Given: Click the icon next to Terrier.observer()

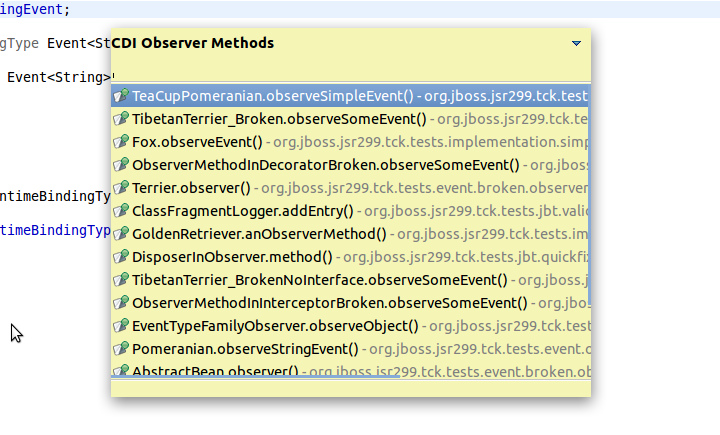Looking at the screenshot, I should (121, 188).
